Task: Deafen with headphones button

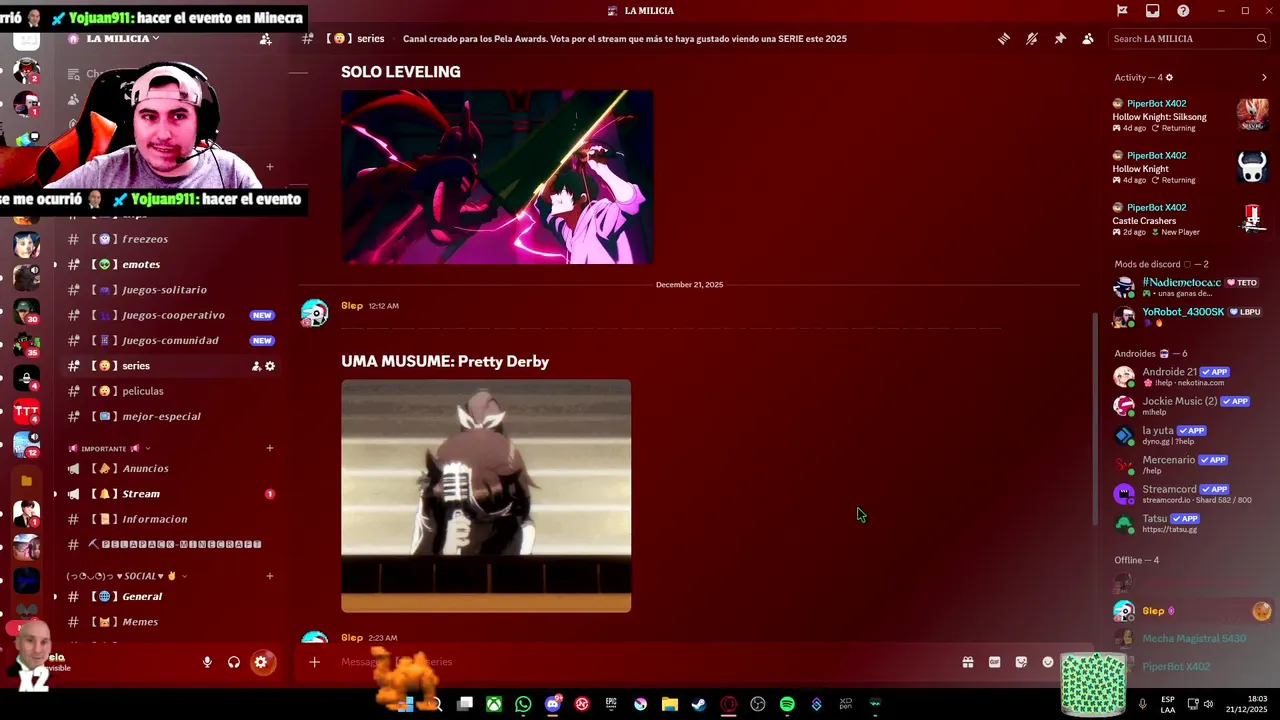Action: click(x=234, y=662)
